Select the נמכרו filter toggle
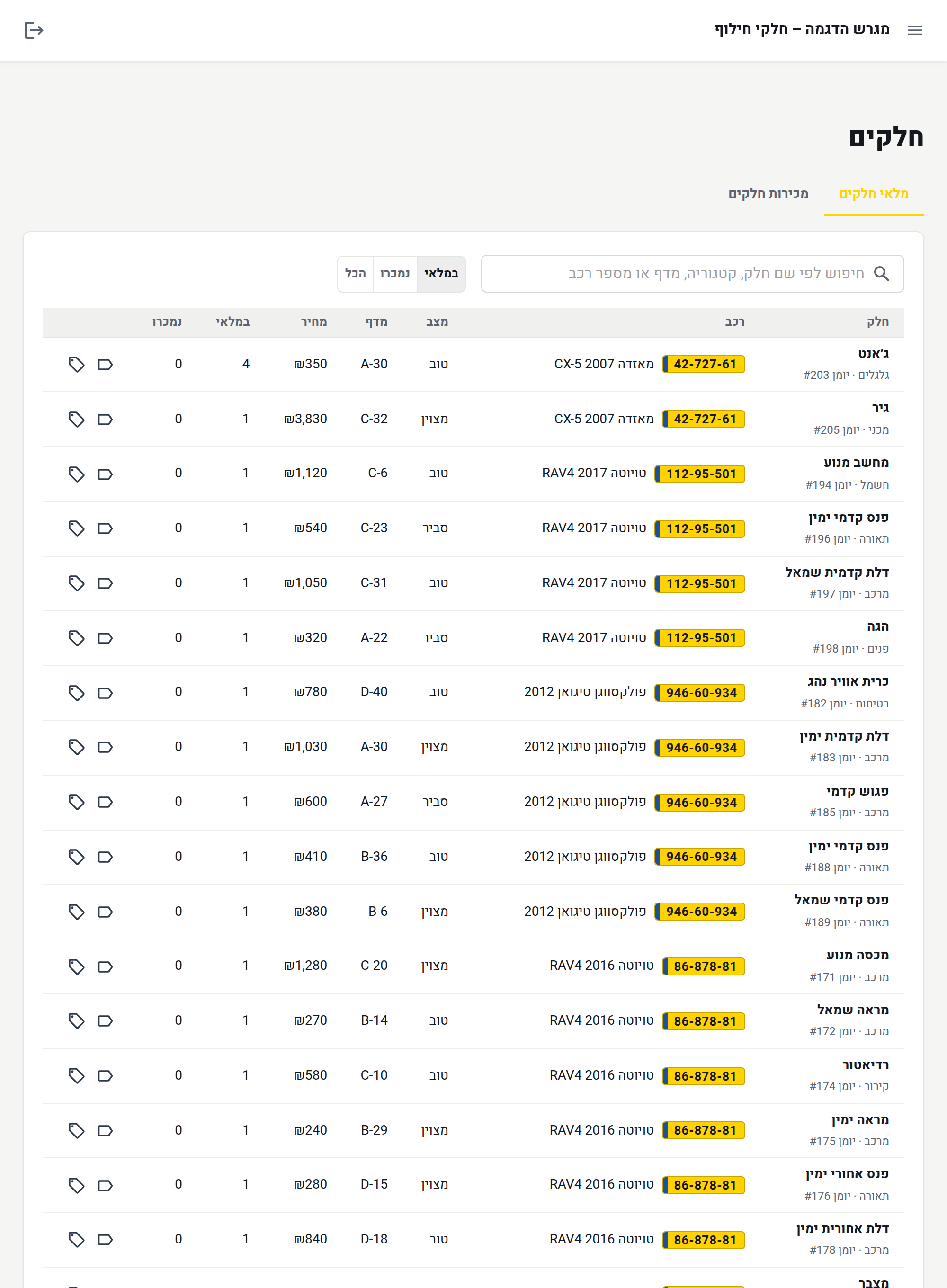The width and height of the screenshot is (947, 1288). [x=395, y=274]
